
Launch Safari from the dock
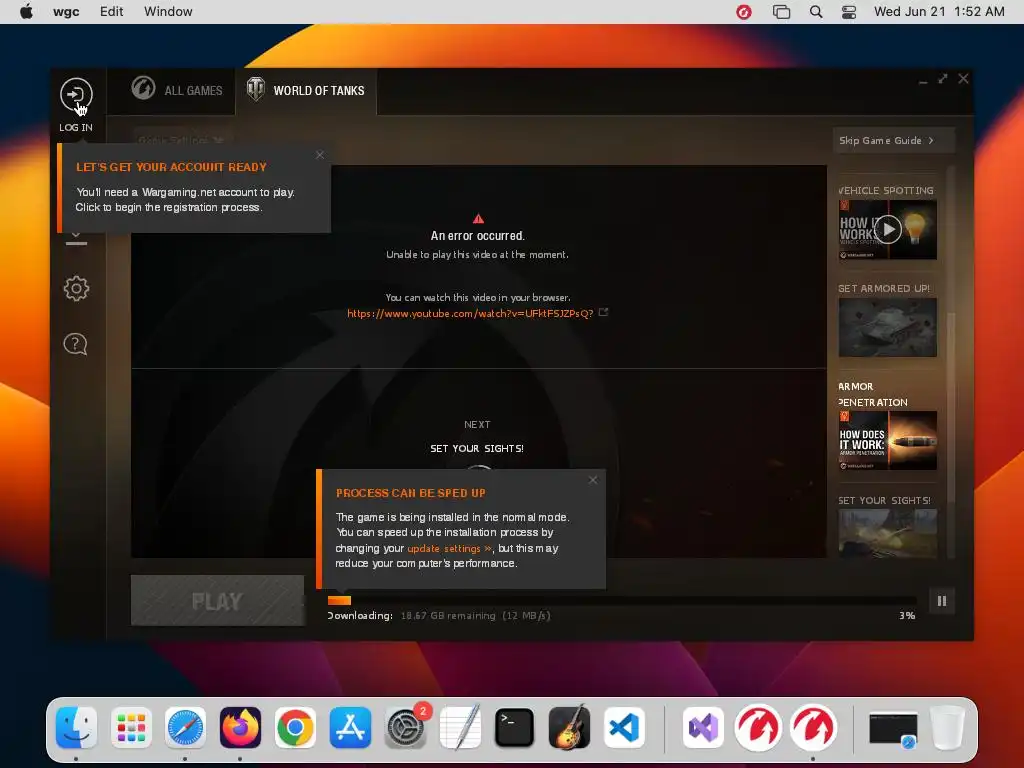(185, 727)
